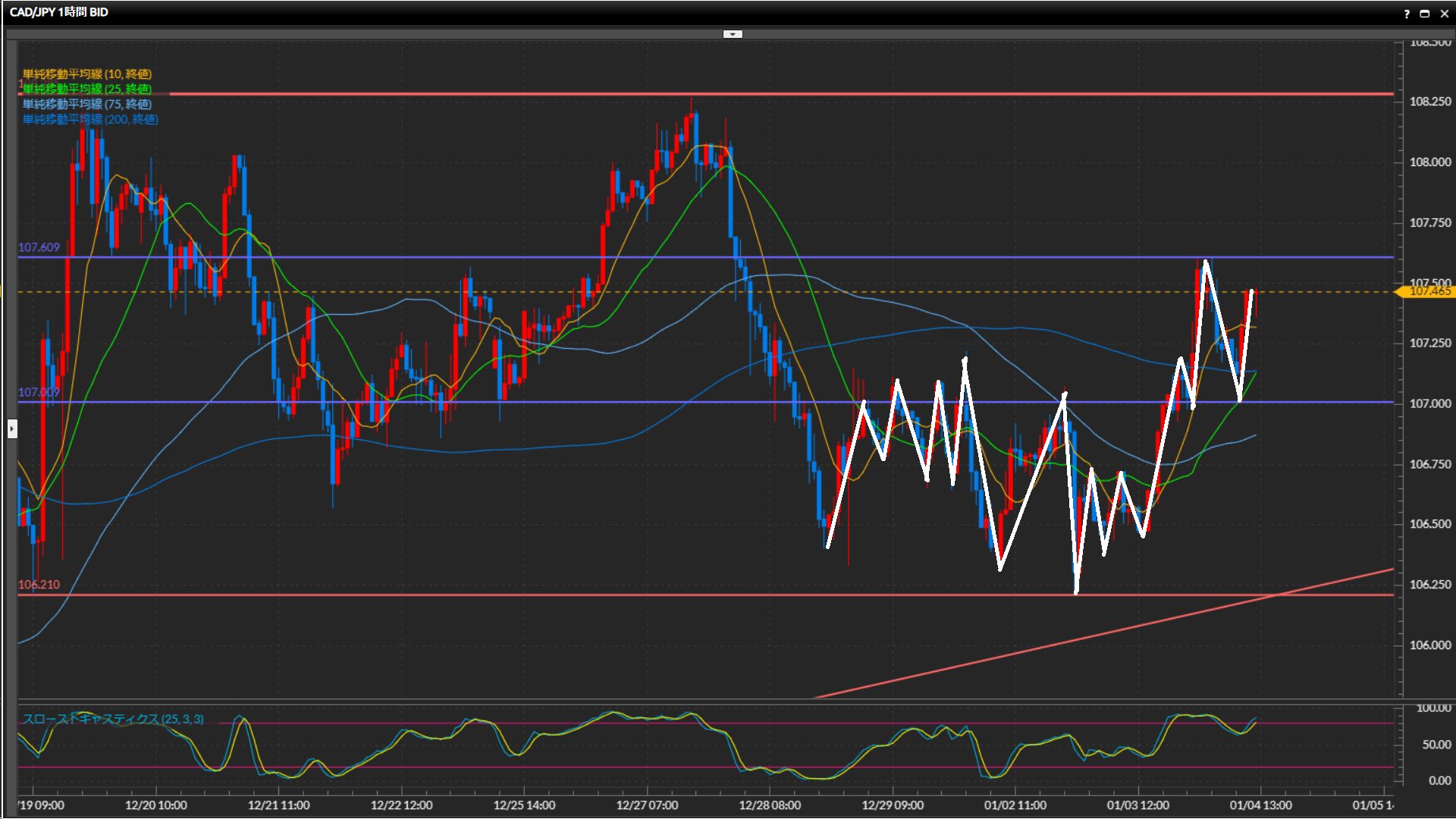
Task: Close the CAD/JPY chart window
Action: (1444, 13)
